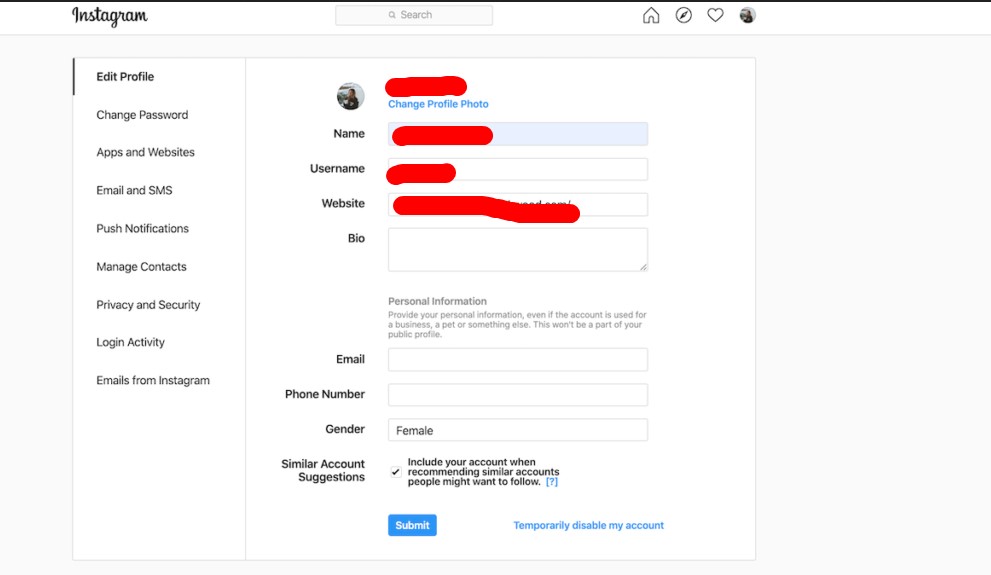Open the Activity heart icon
Viewport: 991px width, 575px height.
point(715,15)
